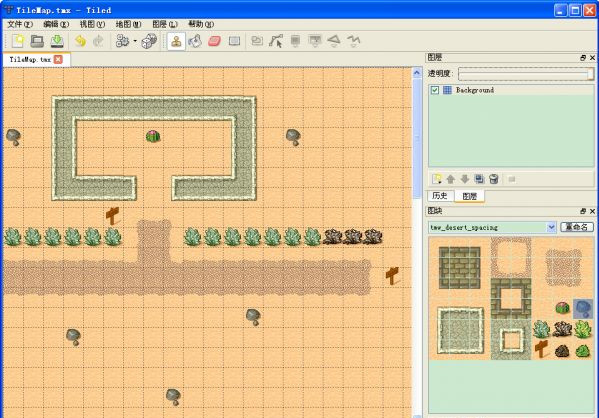Select the pink Eraser tool

coord(215,41)
